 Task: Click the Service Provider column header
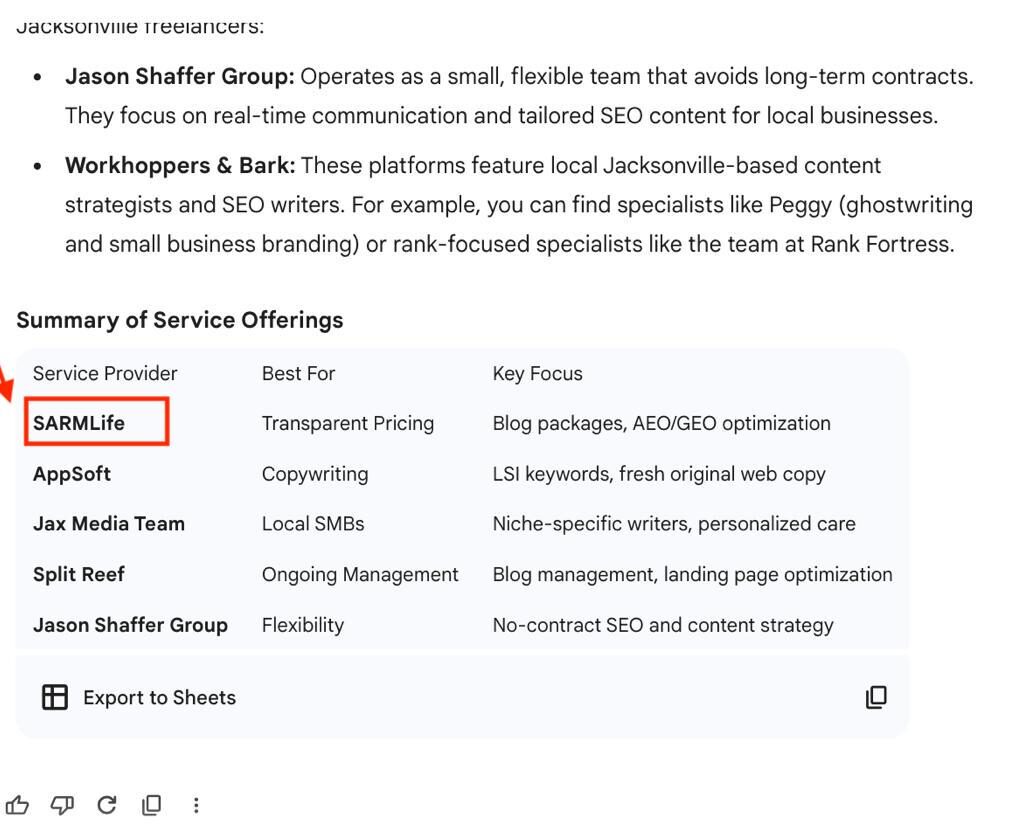105,374
